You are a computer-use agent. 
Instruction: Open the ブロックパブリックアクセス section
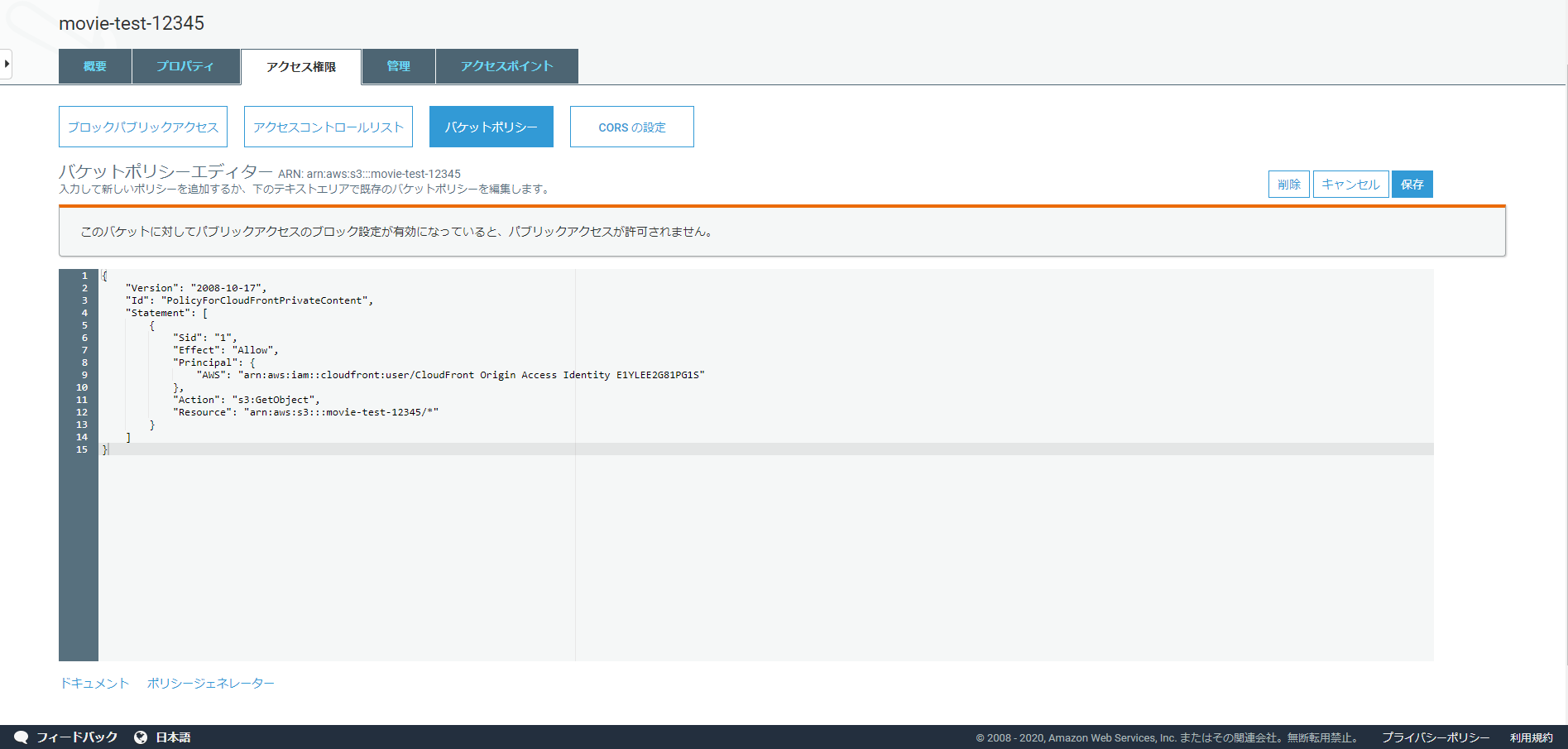coord(142,126)
